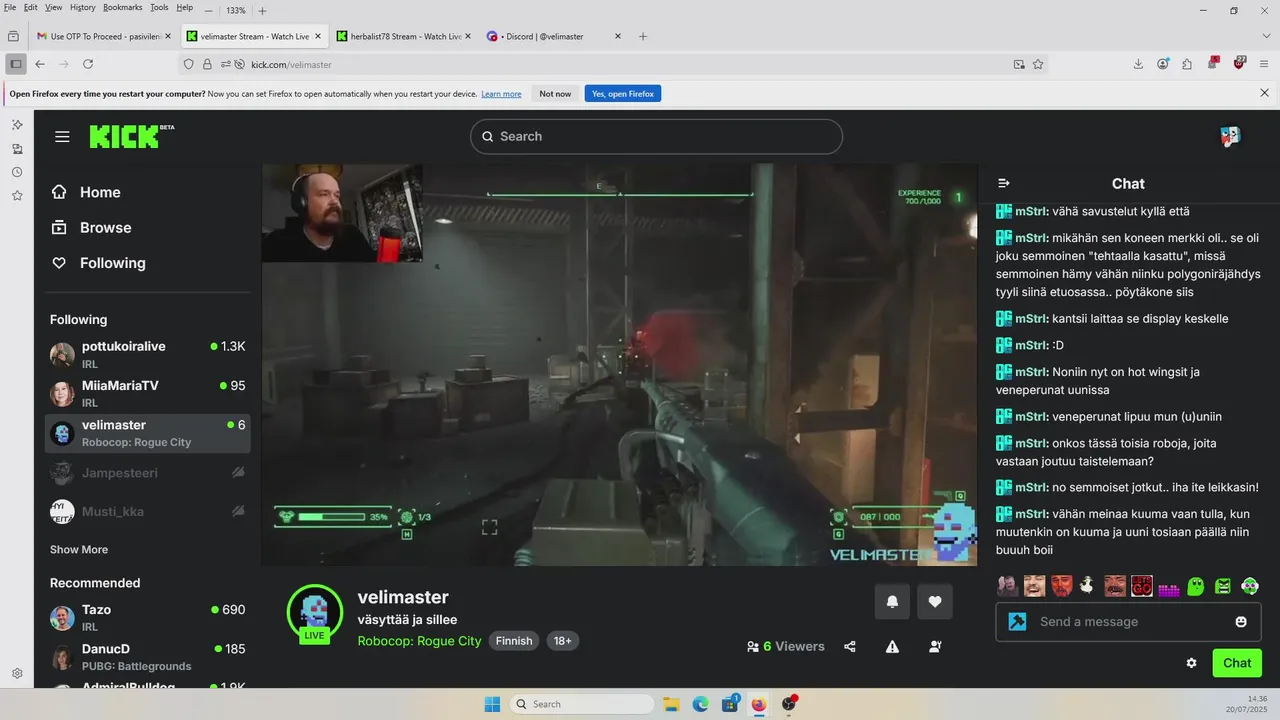Open File Explorer from taskbar
The image size is (1280, 720).
pyautogui.click(x=671, y=704)
